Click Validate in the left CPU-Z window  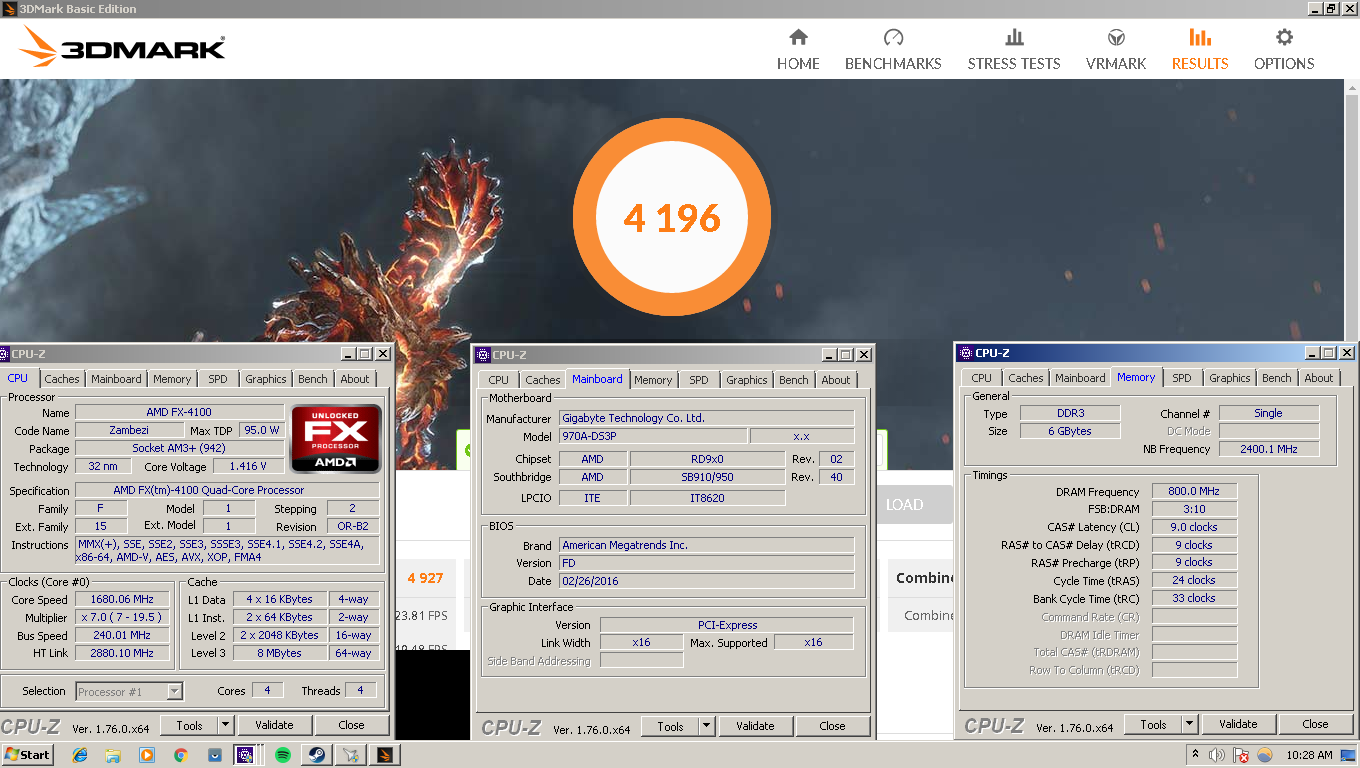(x=274, y=725)
